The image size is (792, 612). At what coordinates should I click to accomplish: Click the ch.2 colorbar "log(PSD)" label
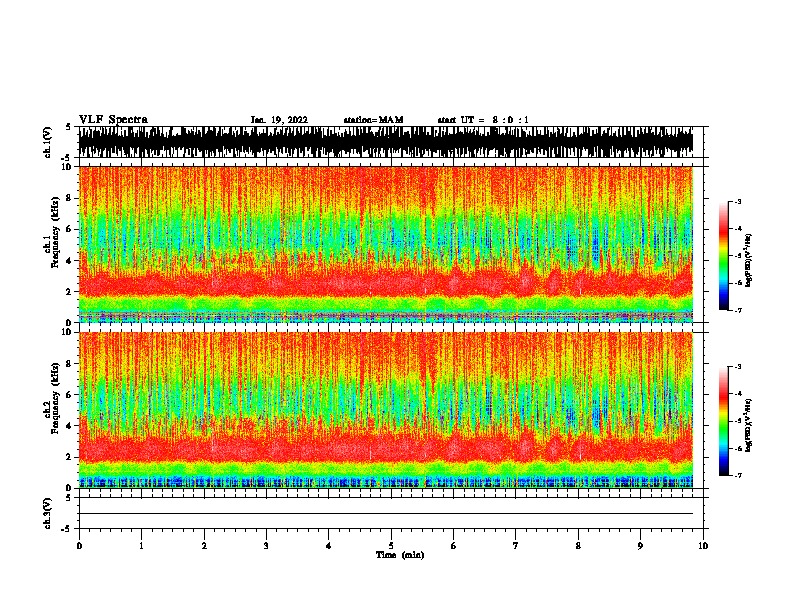point(749,425)
